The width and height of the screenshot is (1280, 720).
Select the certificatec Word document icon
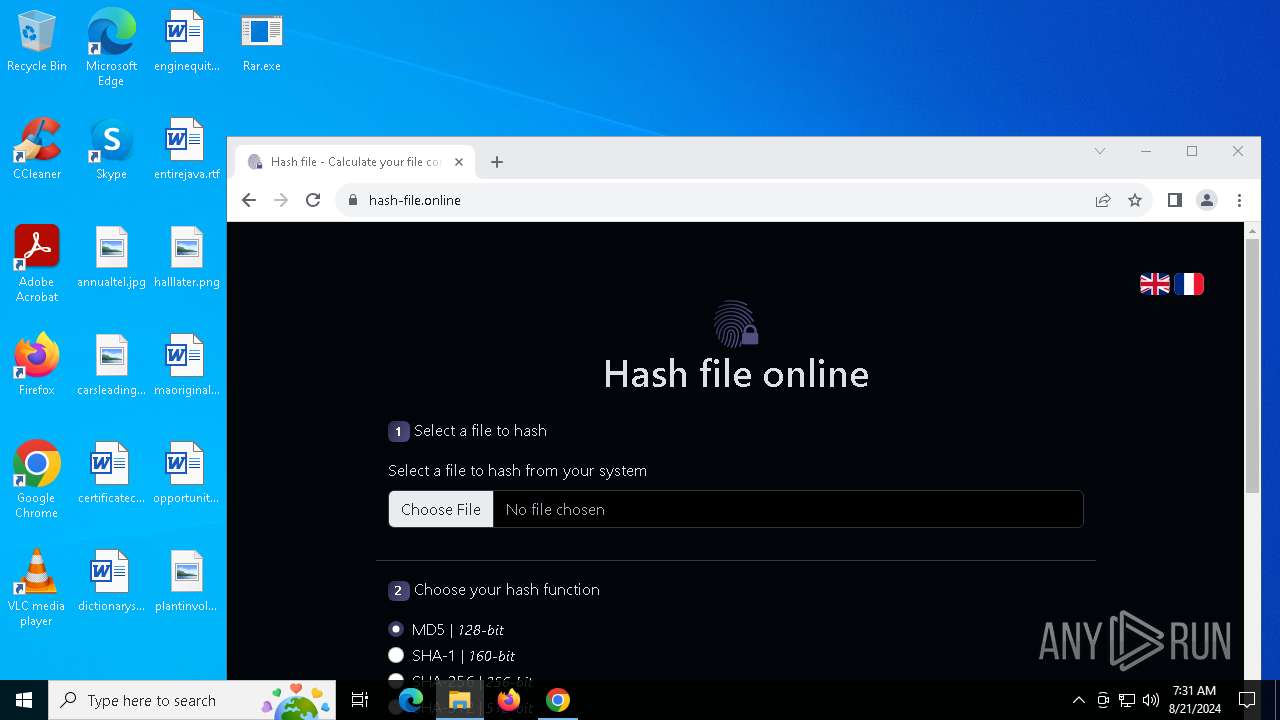(x=111, y=474)
